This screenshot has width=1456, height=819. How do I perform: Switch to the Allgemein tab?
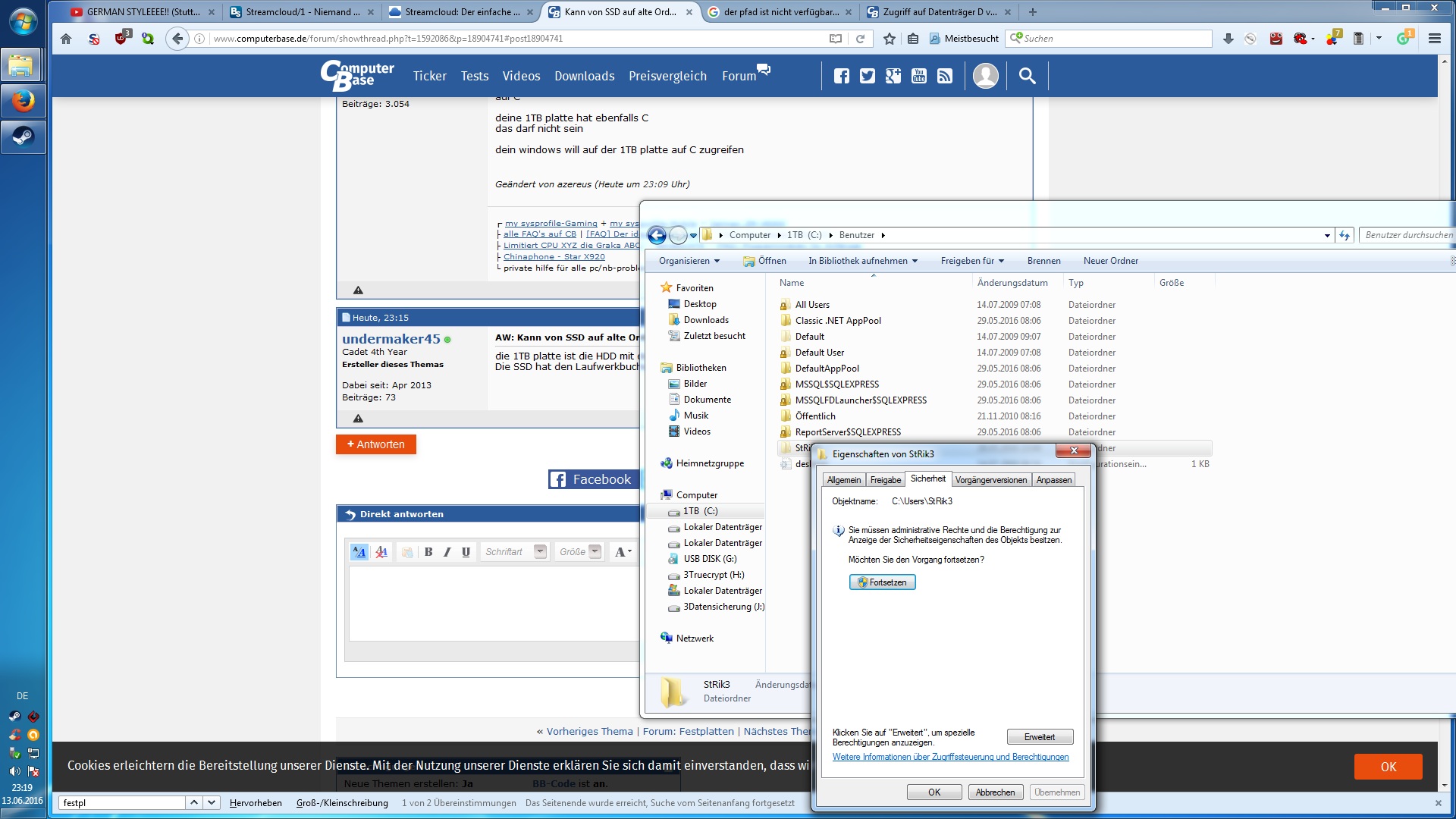(843, 480)
